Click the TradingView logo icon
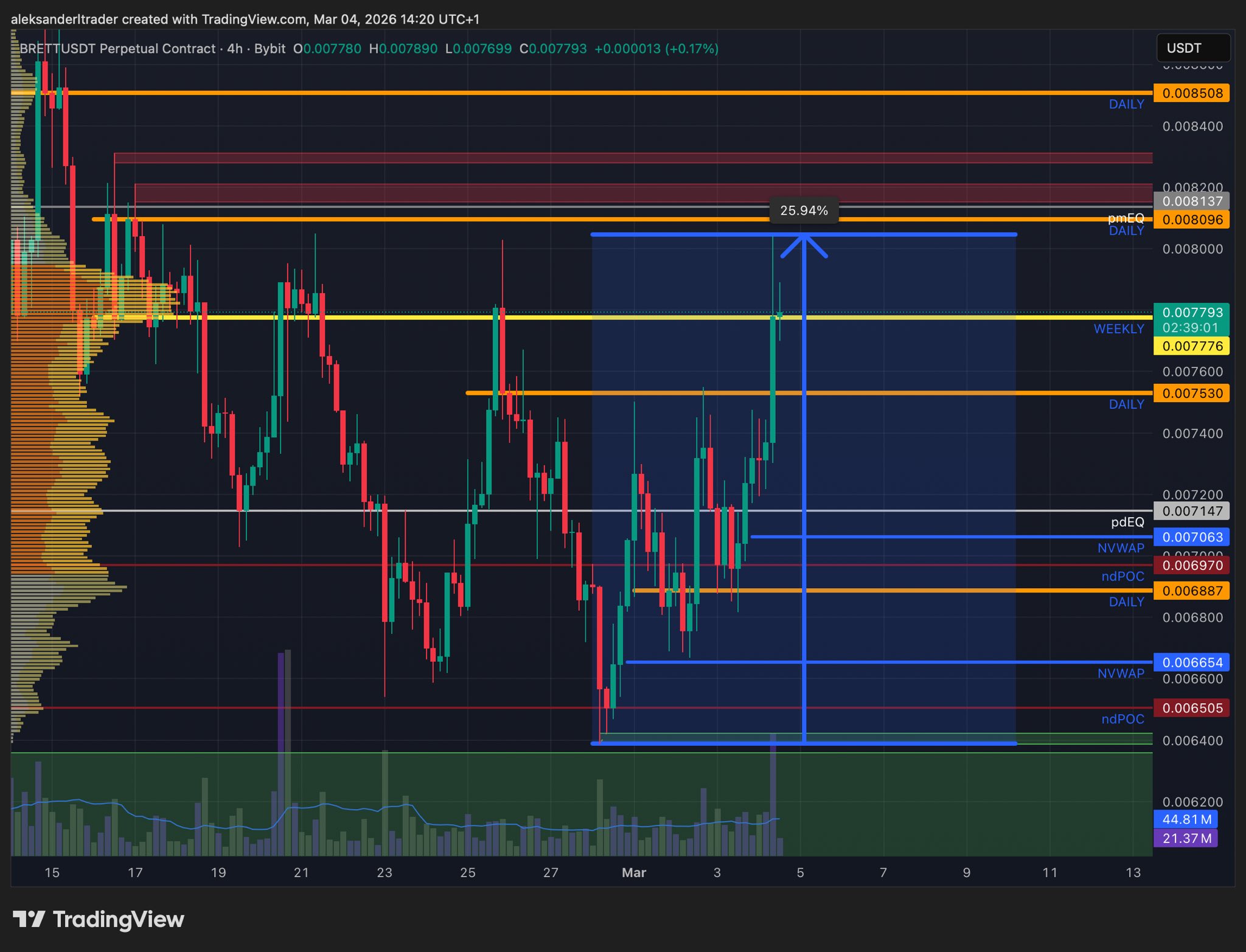 point(29,919)
